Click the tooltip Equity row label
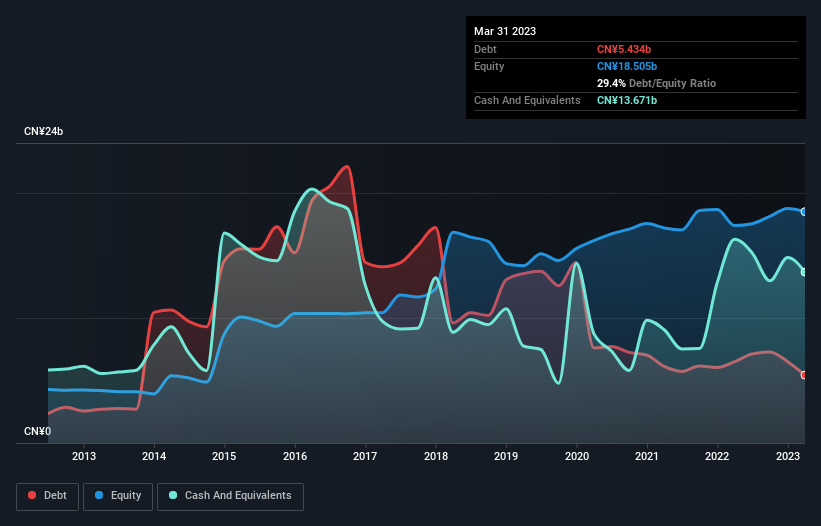 coord(489,66)
